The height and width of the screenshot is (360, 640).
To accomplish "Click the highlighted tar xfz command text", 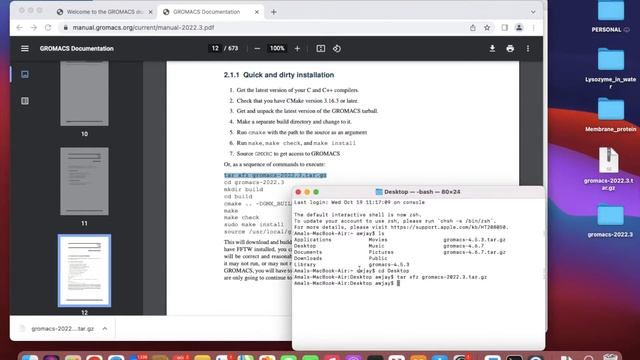I will [x=275, y=175].
